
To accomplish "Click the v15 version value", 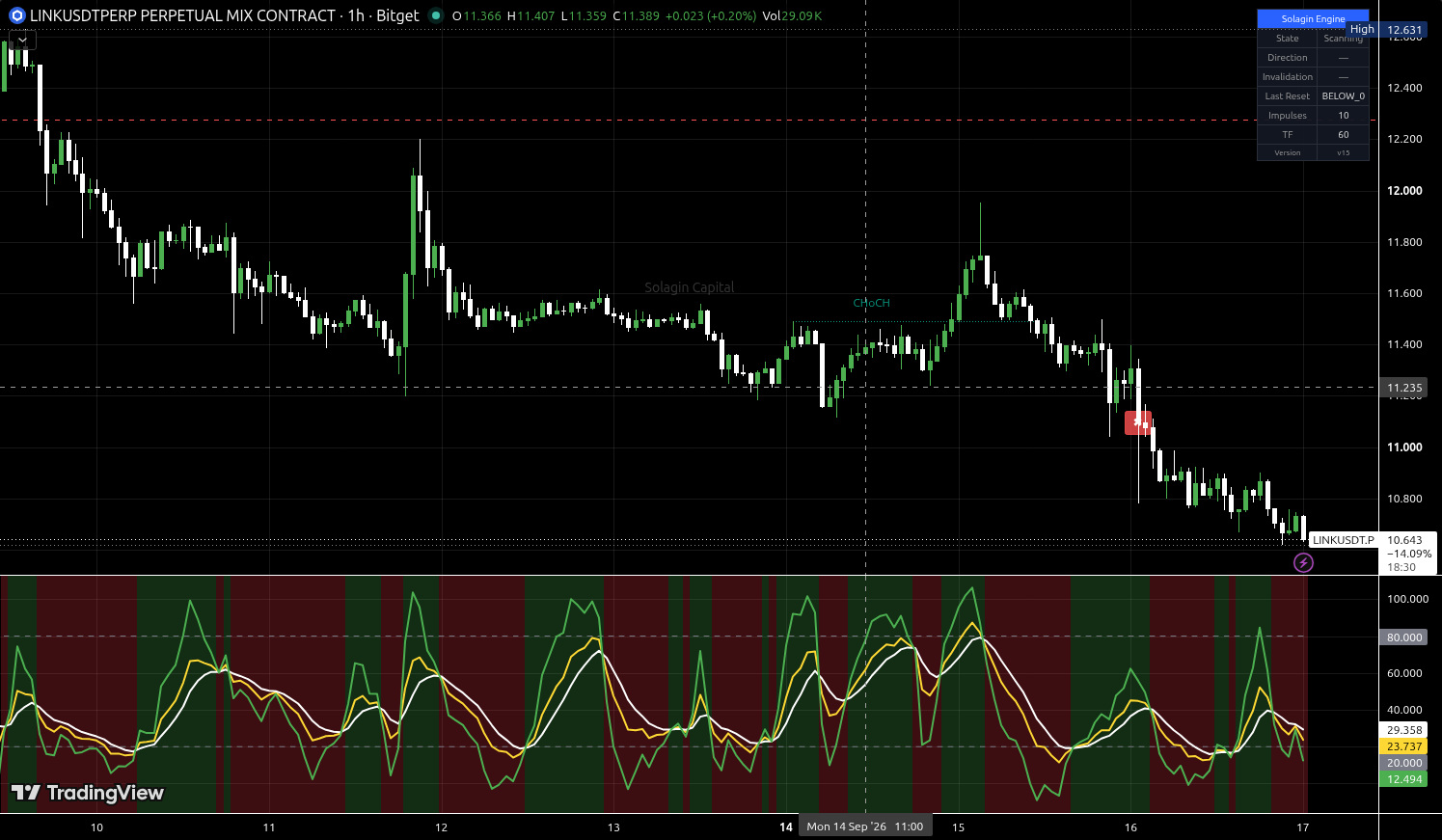I will (x=1344, y=152).
